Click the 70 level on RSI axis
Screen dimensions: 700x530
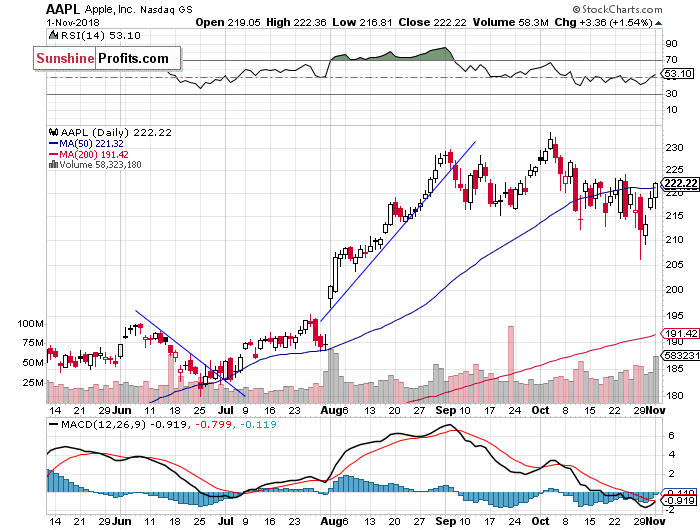pos(671,60)
